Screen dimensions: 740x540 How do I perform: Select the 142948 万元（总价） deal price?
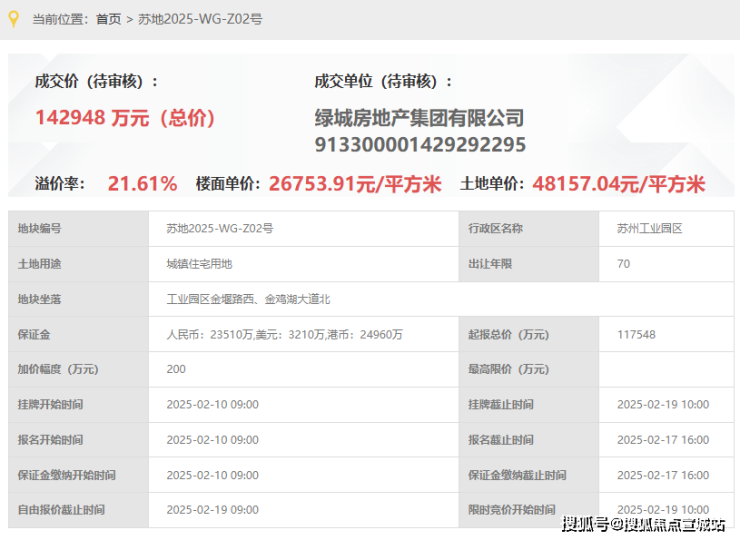[x=125, y=118]
